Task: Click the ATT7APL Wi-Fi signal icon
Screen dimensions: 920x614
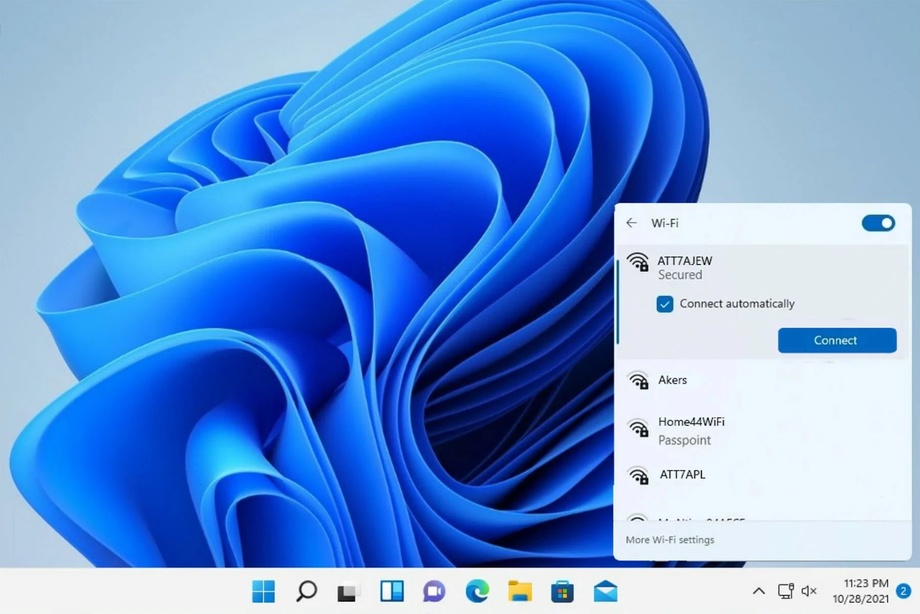Action: click(638, 475)
